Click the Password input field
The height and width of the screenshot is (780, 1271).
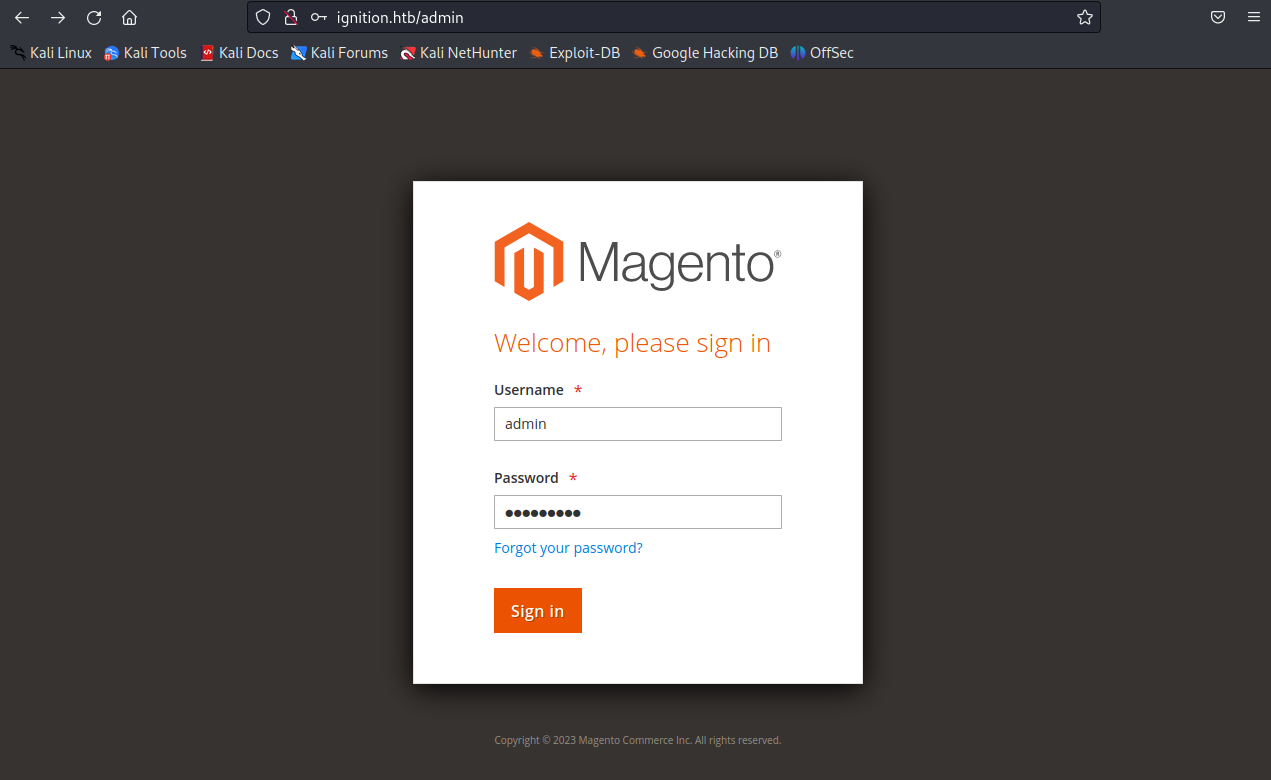point(637,512)
